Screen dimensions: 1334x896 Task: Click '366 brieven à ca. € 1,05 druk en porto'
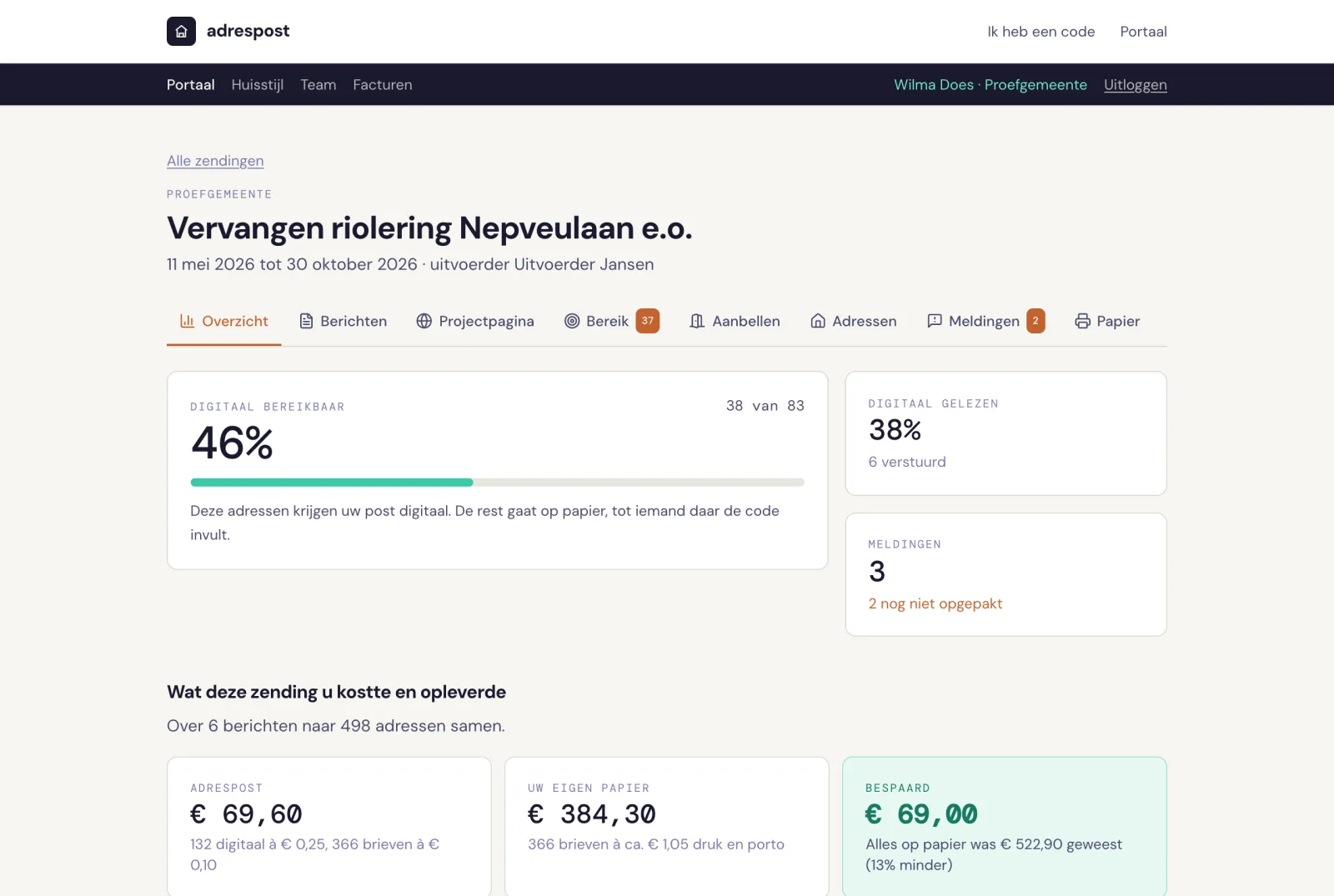pos(656,844)
